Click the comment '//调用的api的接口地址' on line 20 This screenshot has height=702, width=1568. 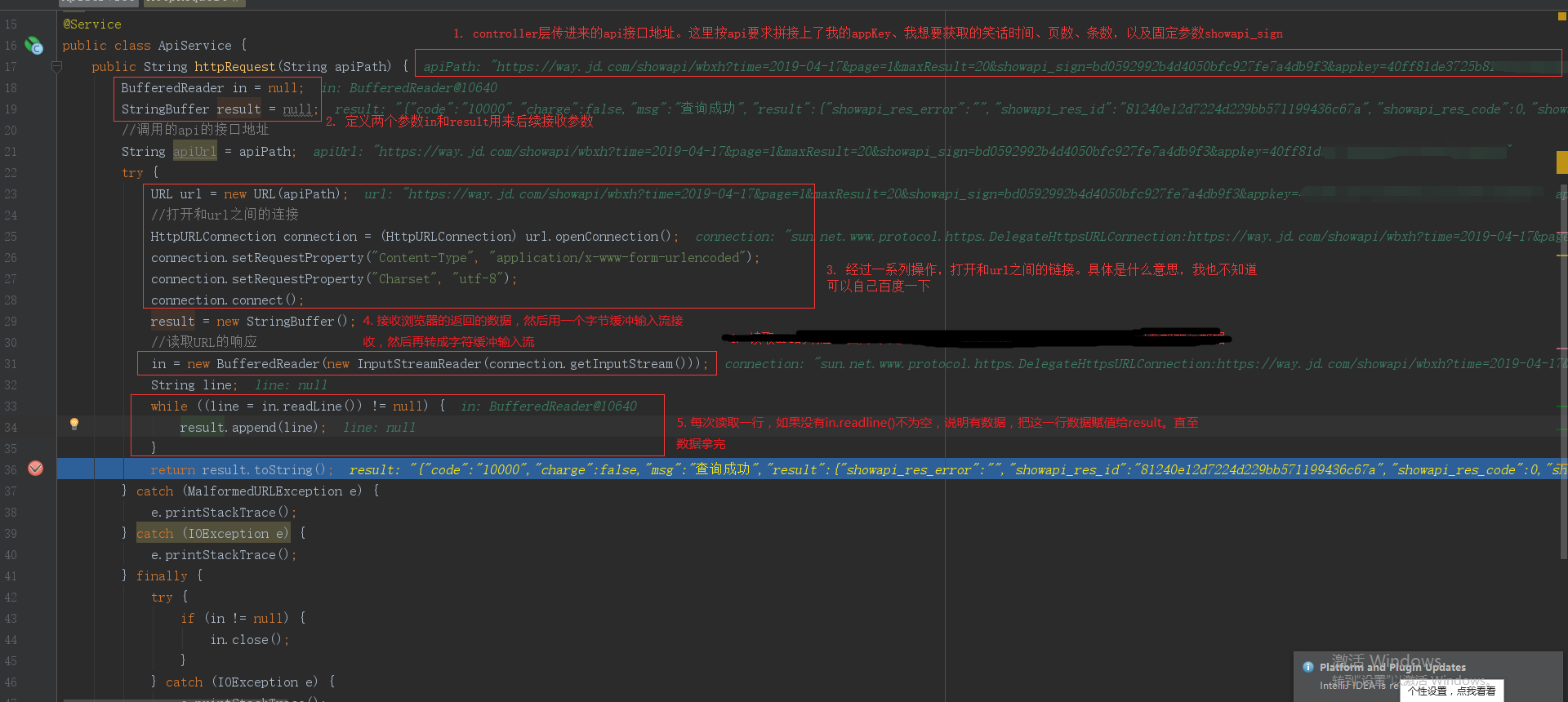point(195,130)
